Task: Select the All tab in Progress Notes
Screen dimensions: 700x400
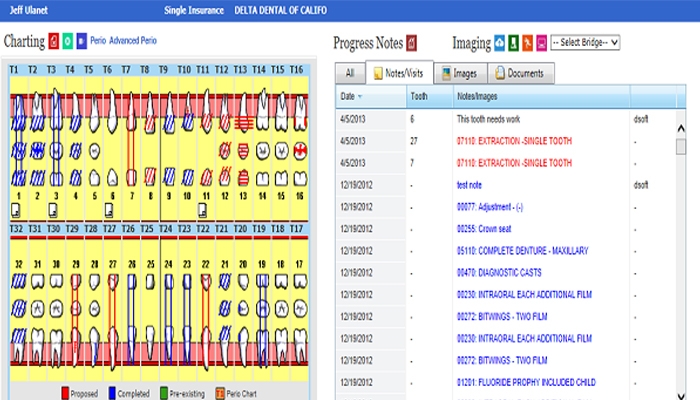Action: coord(349,73)
